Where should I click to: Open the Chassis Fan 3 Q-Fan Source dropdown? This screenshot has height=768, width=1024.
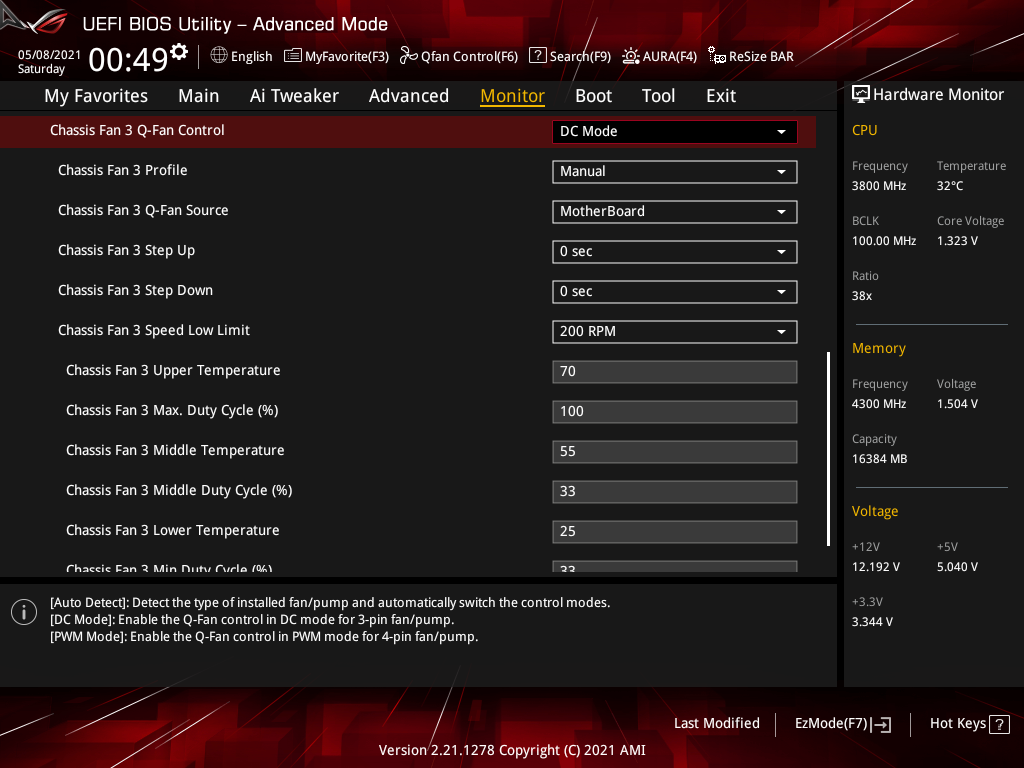pyautogui.click(x=675, y=212)
